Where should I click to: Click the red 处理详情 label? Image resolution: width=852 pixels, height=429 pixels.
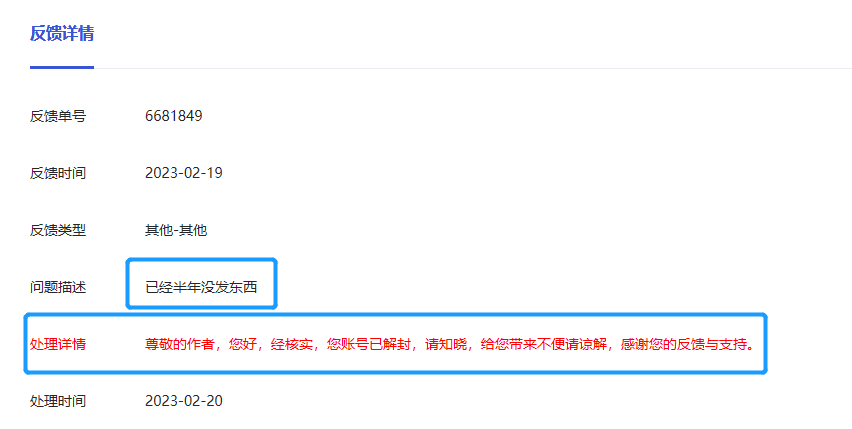click(x=58, y=344)
